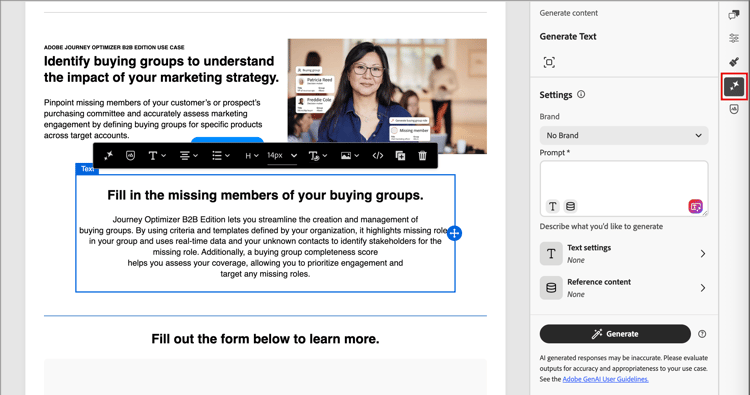Open the No Brand dropdown
Screen dimensions: 750x395
pyautogui.click(x=624, y=135)
